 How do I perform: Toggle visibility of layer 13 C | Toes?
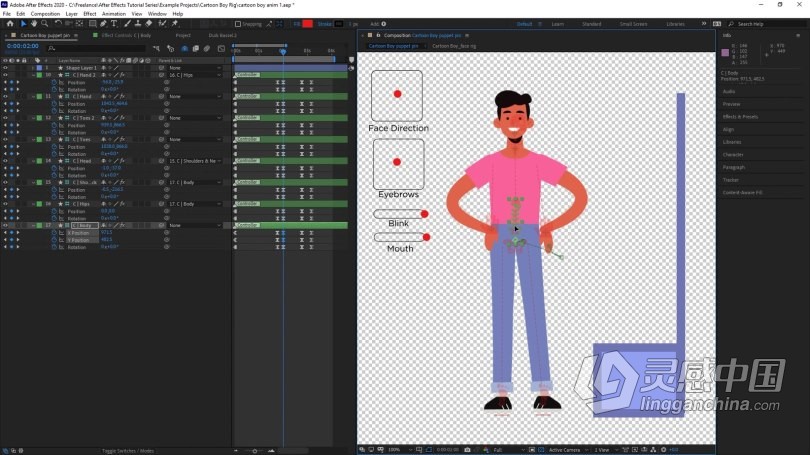click(5, 139)
